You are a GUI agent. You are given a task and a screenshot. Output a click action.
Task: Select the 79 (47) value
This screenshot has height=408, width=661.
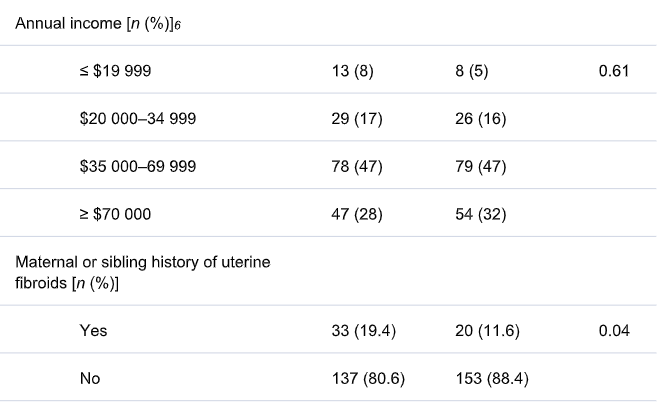tap(479, 166)
